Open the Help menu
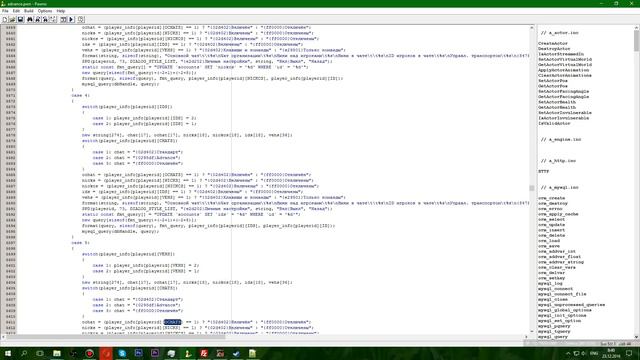This screenshot has width=640, height=360. click(61, 11)
